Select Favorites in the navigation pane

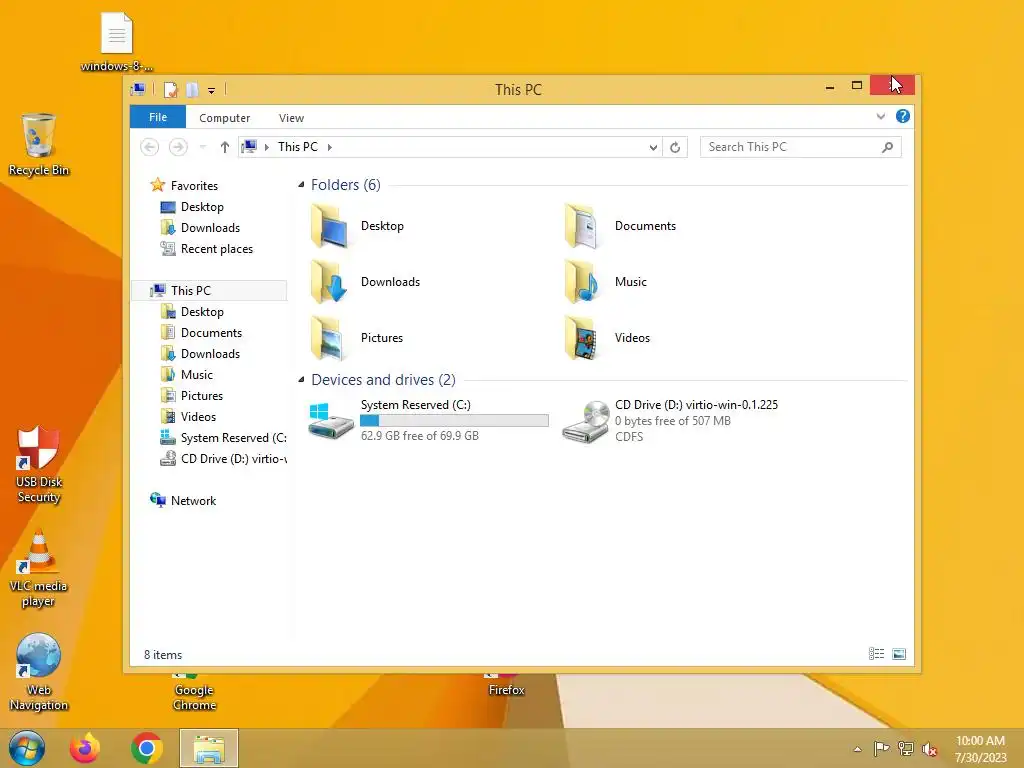pos(194,185)
